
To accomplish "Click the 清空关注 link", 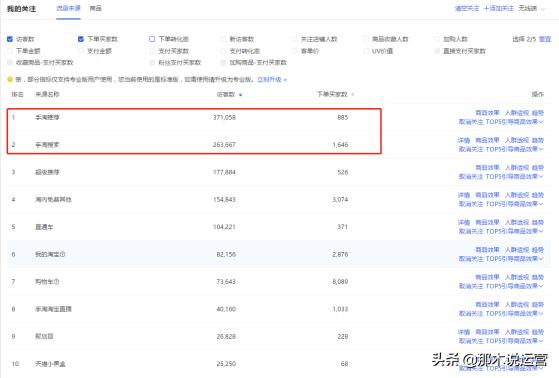I will coord(467,8).
